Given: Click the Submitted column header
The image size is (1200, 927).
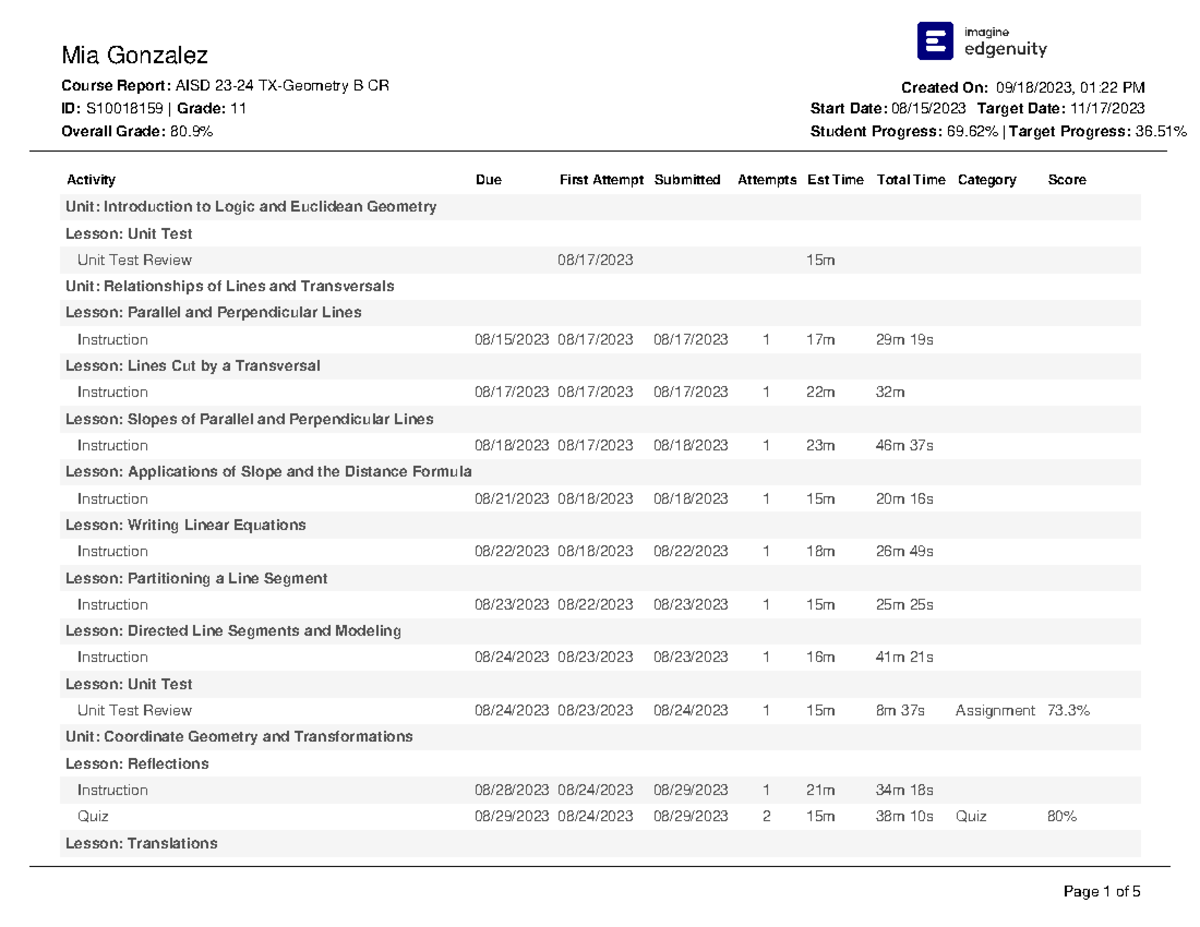Looking at the screenshot, I should [x=687, y=180].
